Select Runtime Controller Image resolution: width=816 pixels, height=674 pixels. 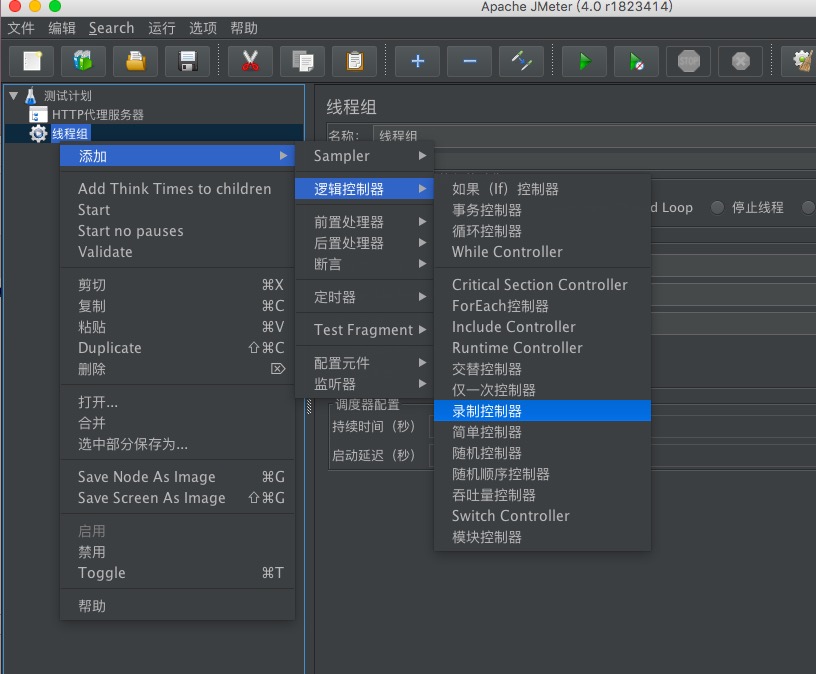[542, 347]
